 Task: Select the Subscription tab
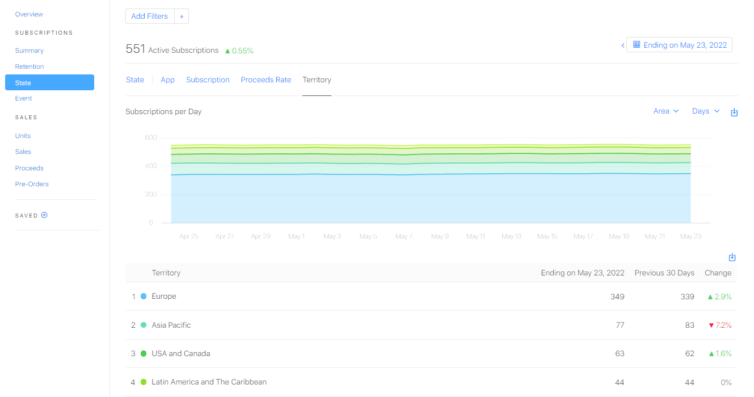(208, 80)
